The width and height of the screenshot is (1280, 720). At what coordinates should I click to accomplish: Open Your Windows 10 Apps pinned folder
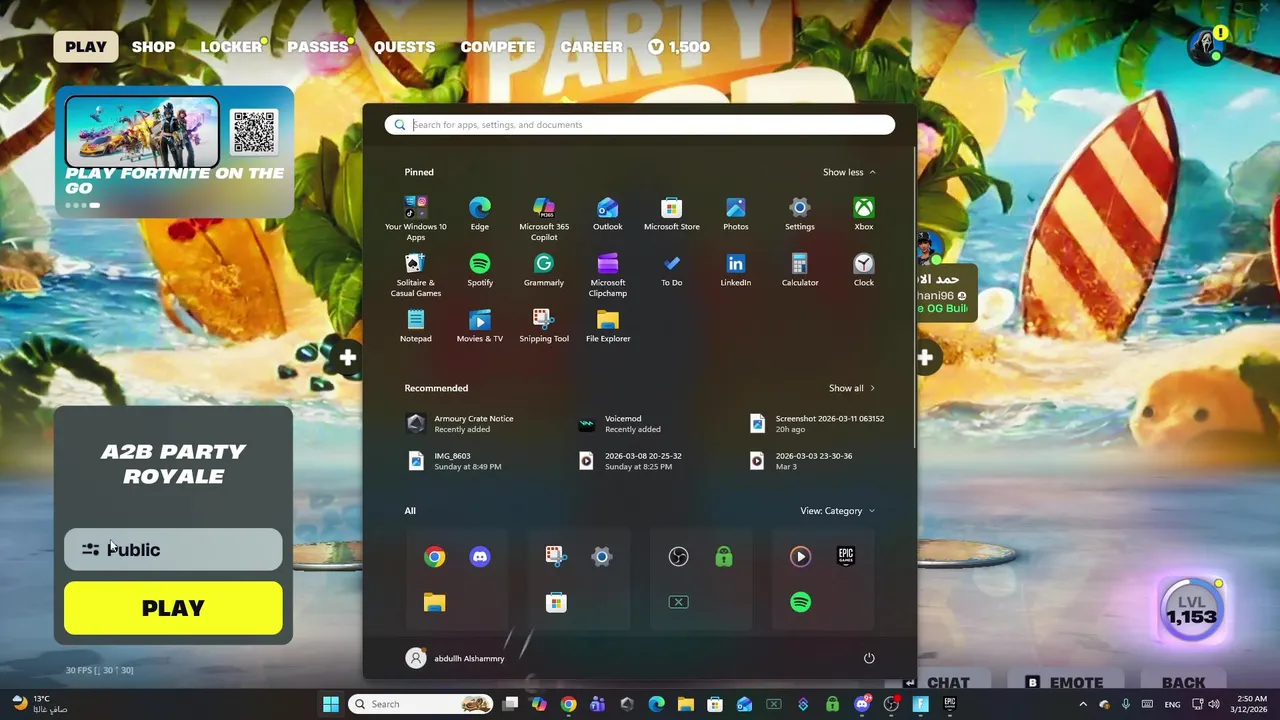[416, 218]
